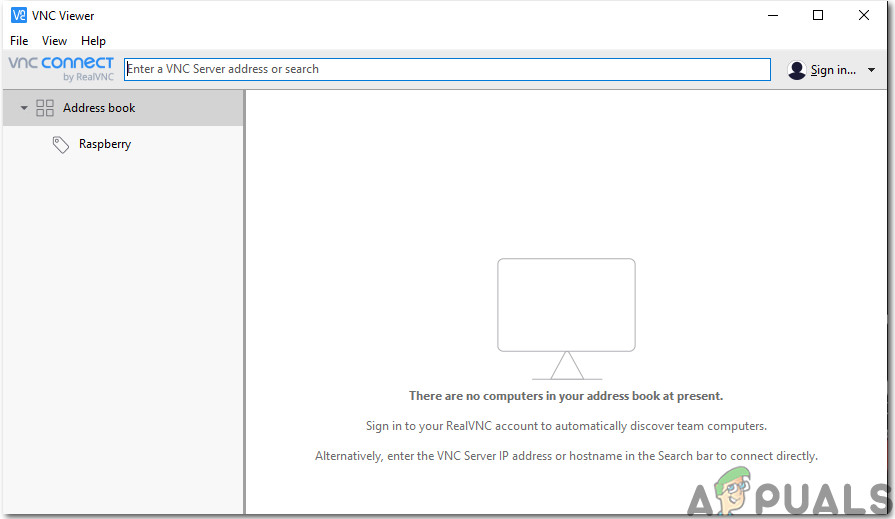Click the Sign in... button text
Viewport: 895px width, 519px height.
833,70
